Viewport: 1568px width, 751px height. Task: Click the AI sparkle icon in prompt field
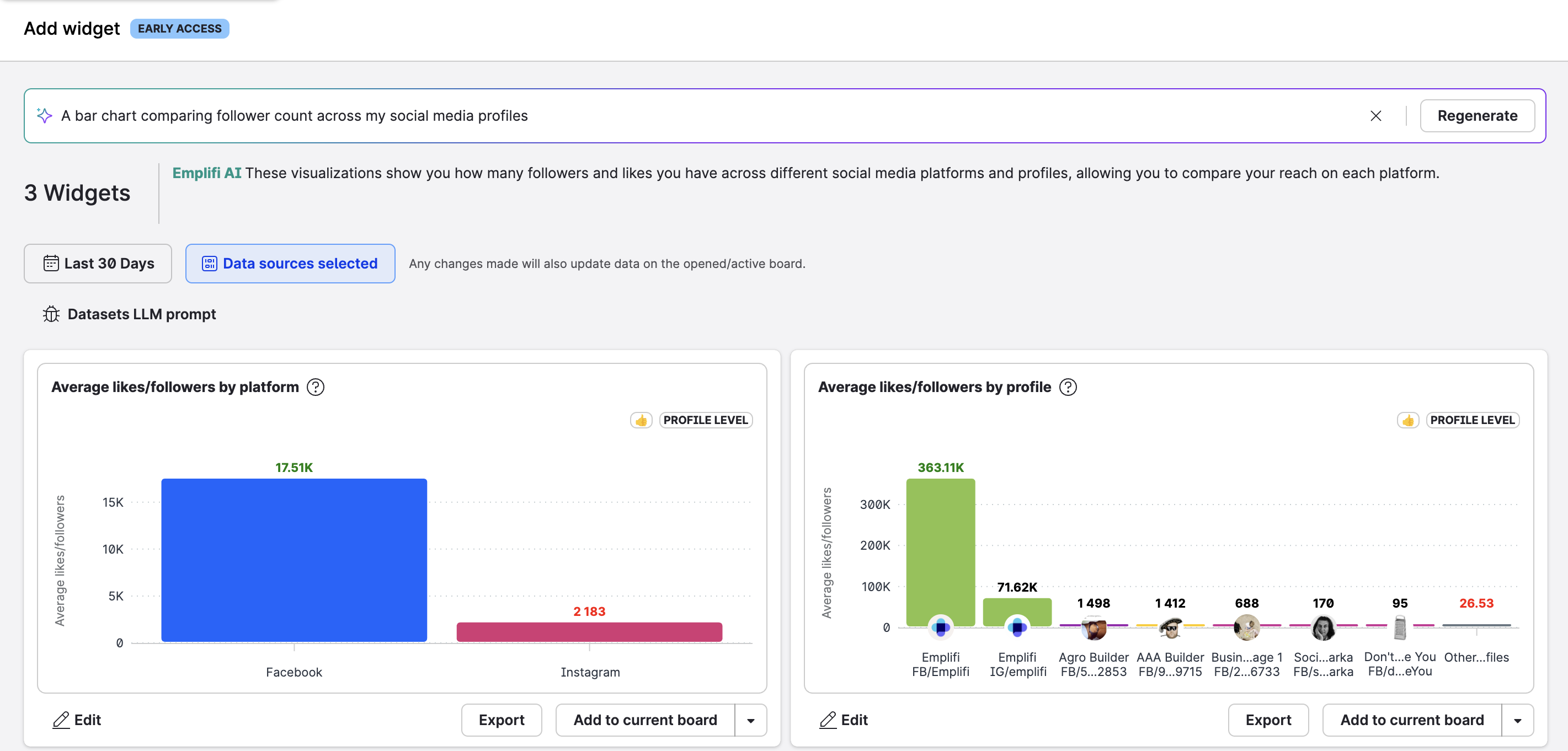(45, 116)
